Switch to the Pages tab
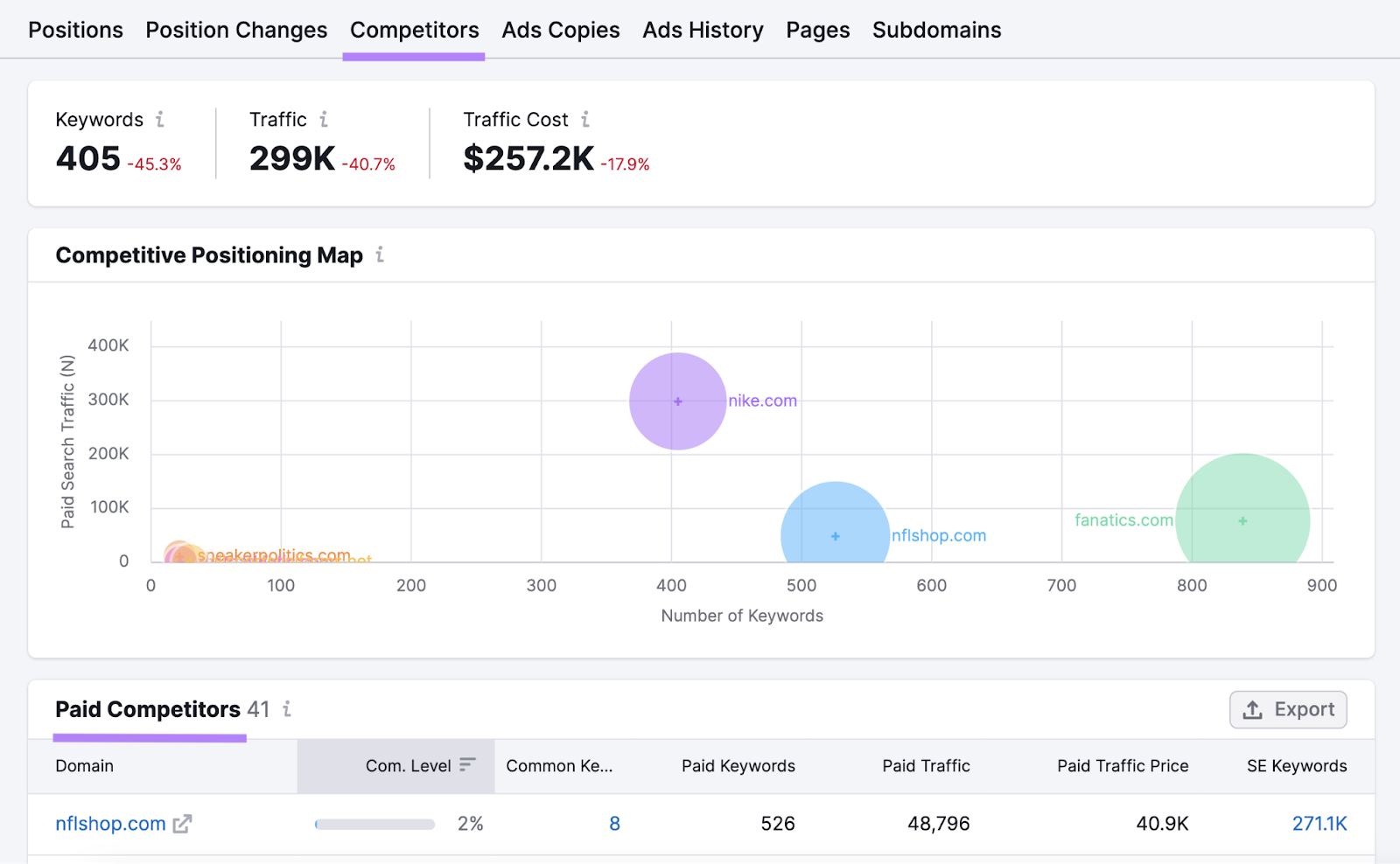 [817, 29]
